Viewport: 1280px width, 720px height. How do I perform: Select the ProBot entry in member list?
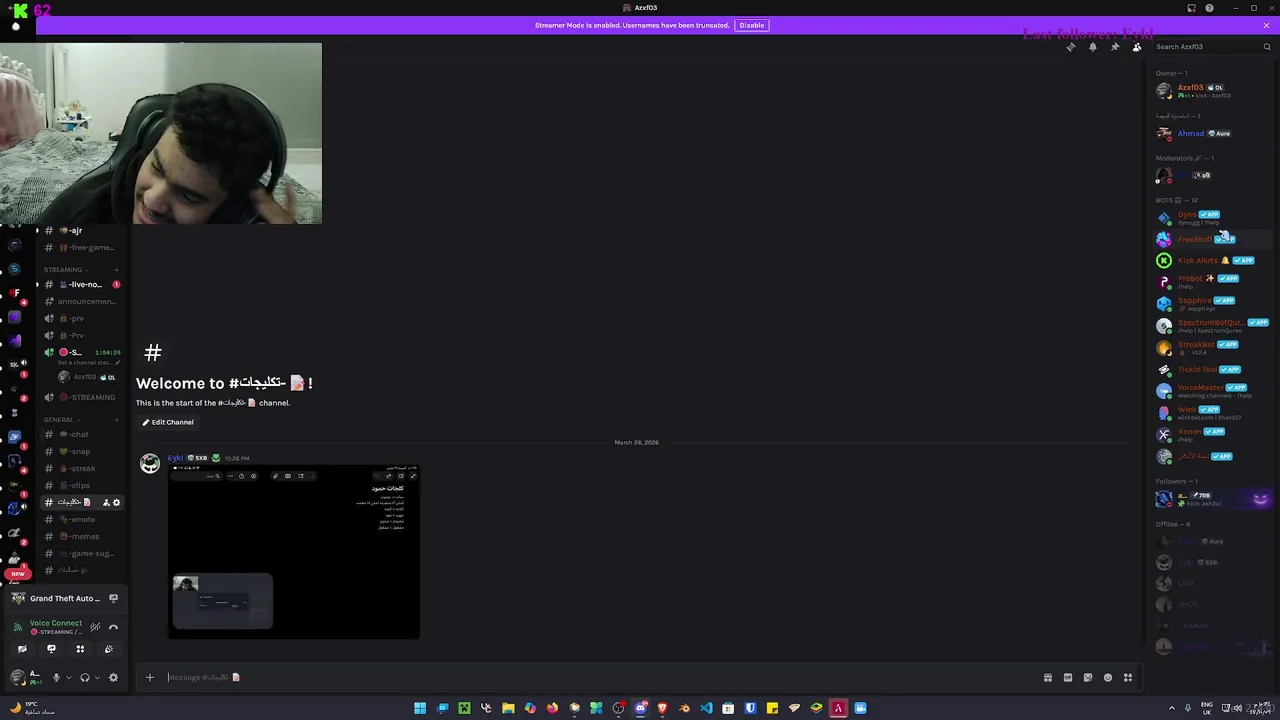(x=1212, y=282)
